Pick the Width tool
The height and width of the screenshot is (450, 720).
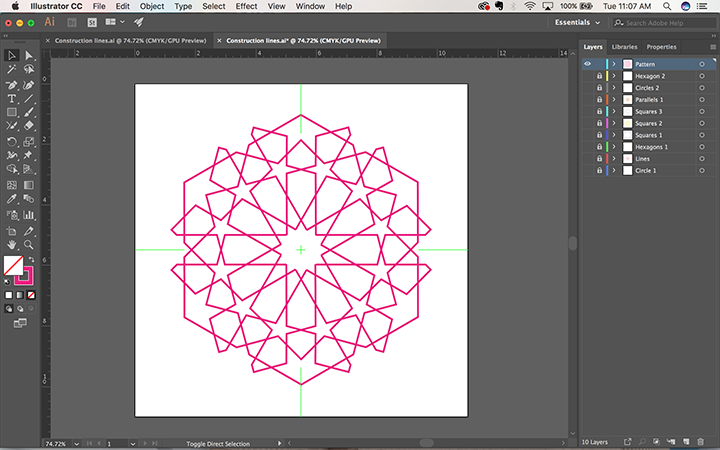(x=11, y=155)
